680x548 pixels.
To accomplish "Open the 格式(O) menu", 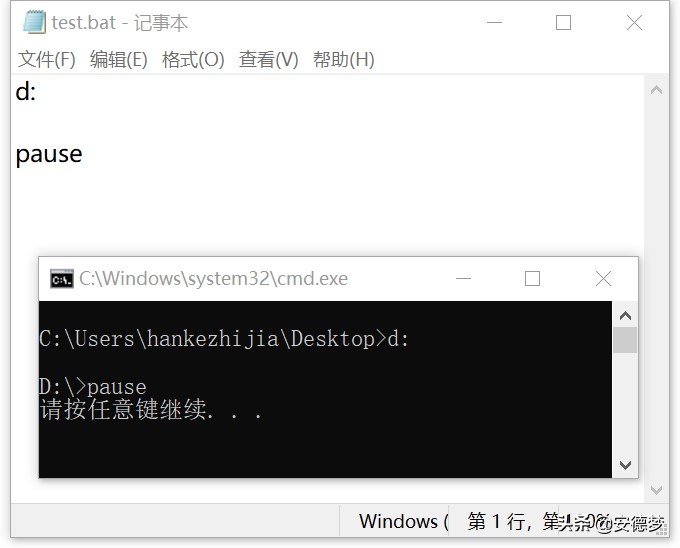I will (x=193, y=59).
